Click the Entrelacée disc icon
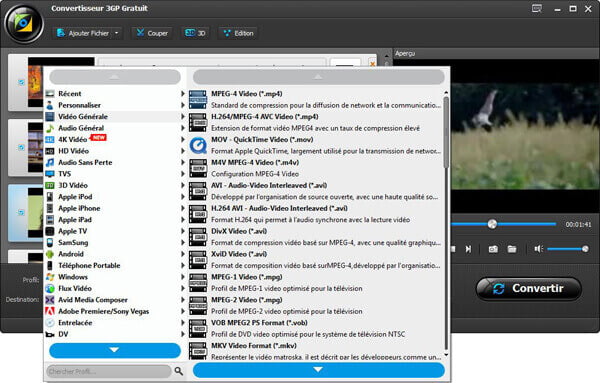600x383 pixels. (50, 323)
